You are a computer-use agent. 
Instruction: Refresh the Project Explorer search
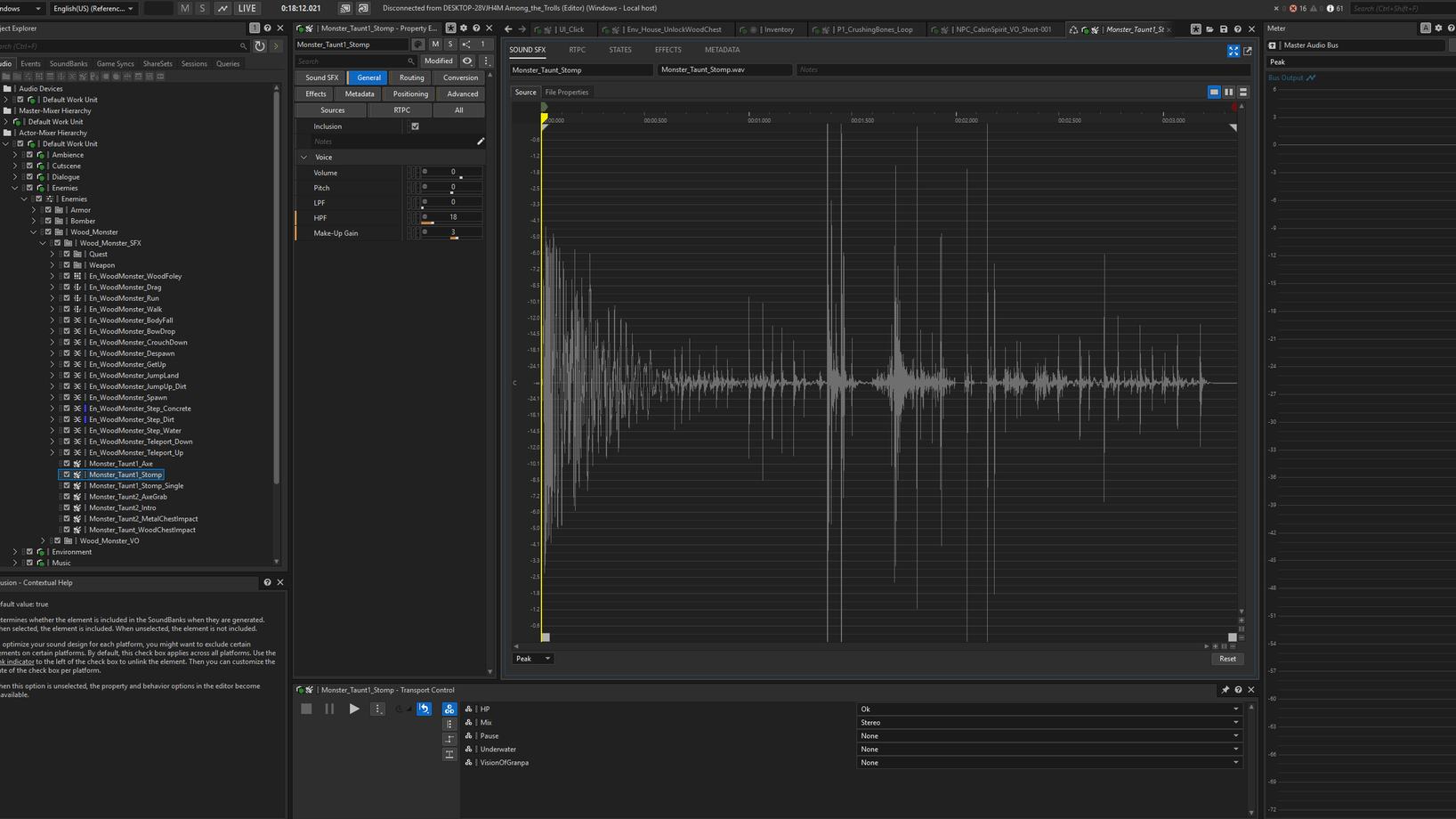(x=260, y=45)
